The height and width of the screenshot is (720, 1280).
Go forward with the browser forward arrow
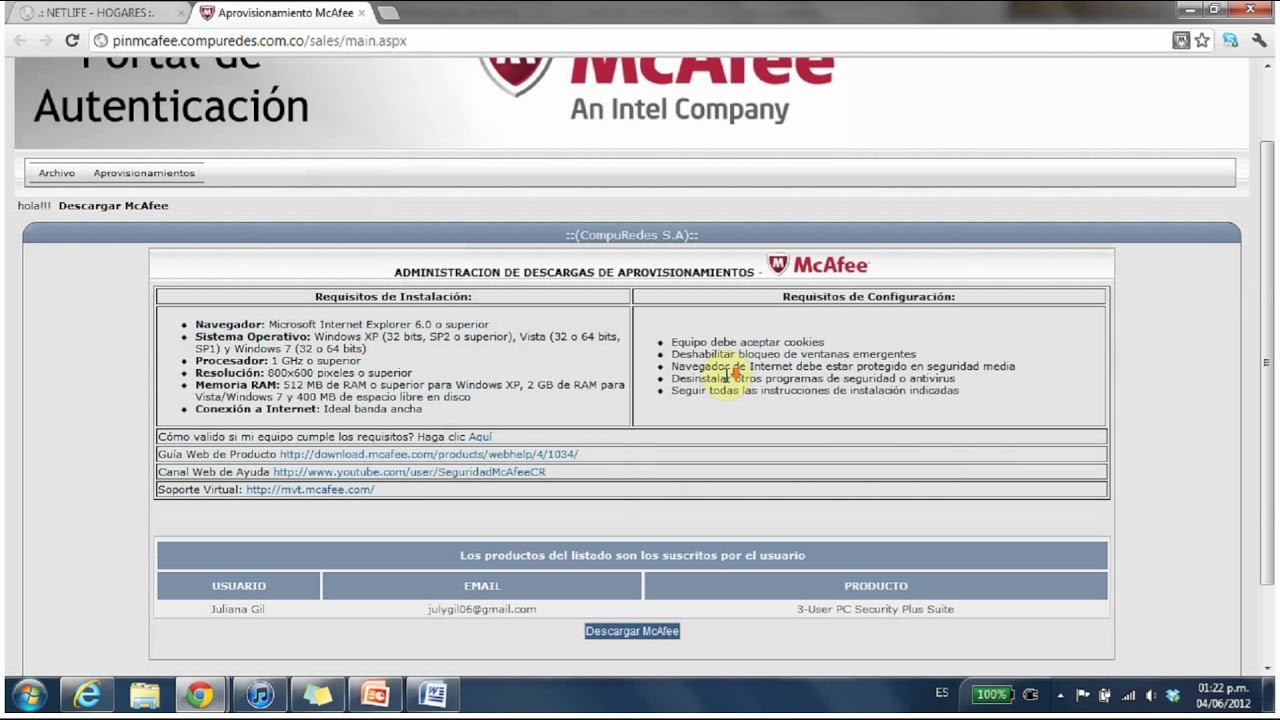click(46, 41)
